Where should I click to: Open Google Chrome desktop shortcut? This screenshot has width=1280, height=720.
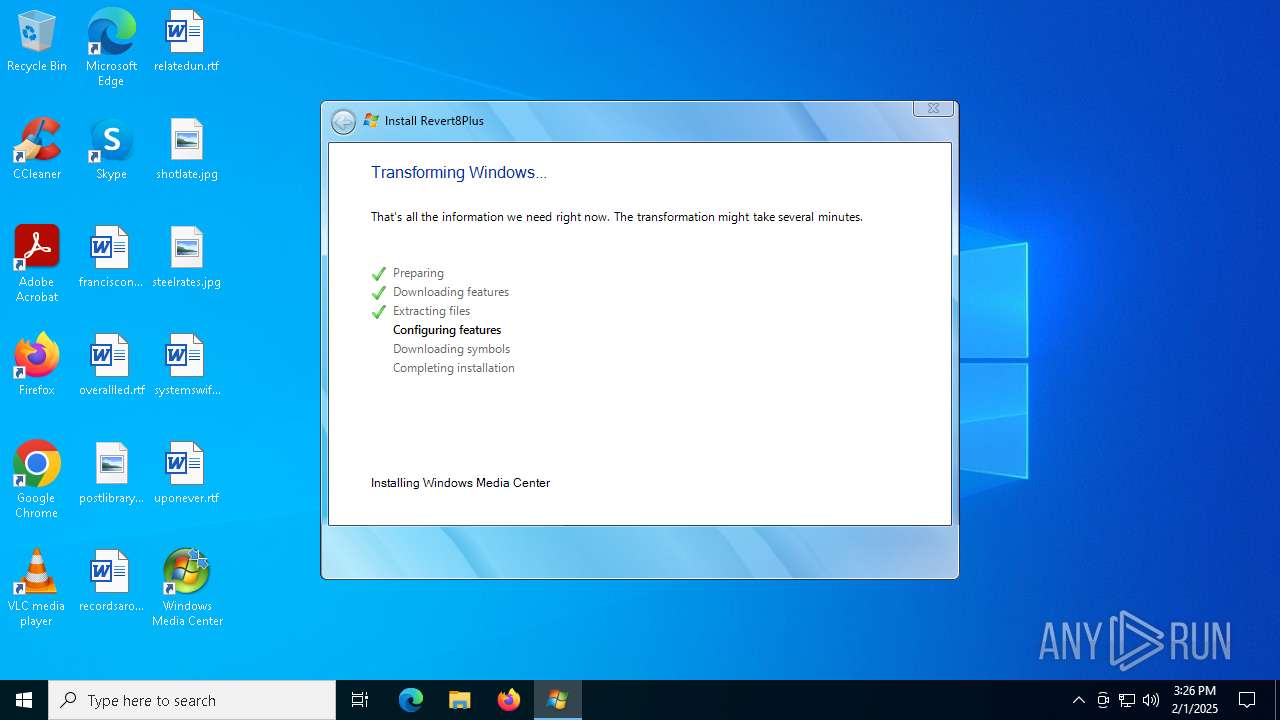(x=37, y=481)
